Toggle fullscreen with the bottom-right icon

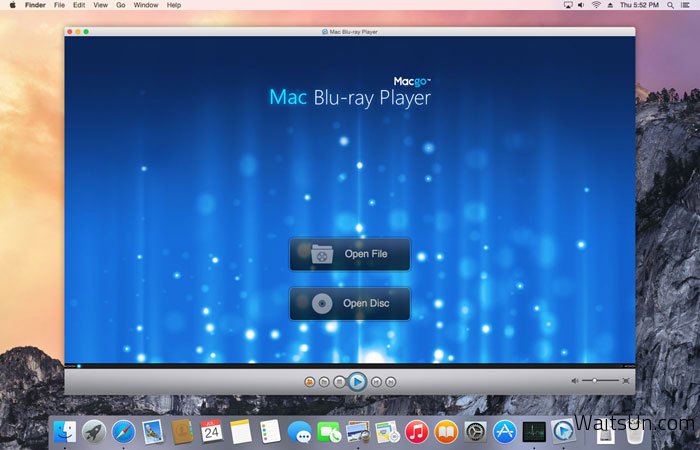pos(626,381)
